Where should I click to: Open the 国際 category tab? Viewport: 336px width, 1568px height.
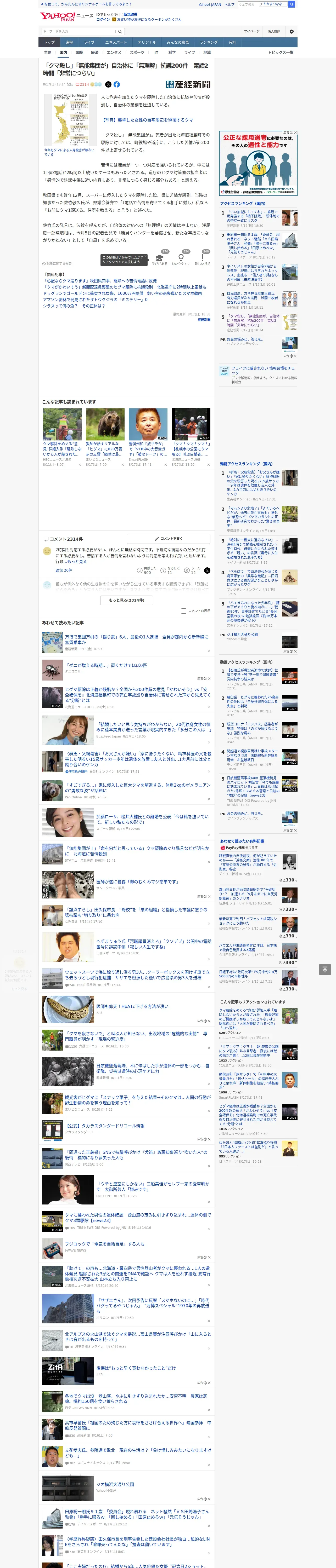79,52
